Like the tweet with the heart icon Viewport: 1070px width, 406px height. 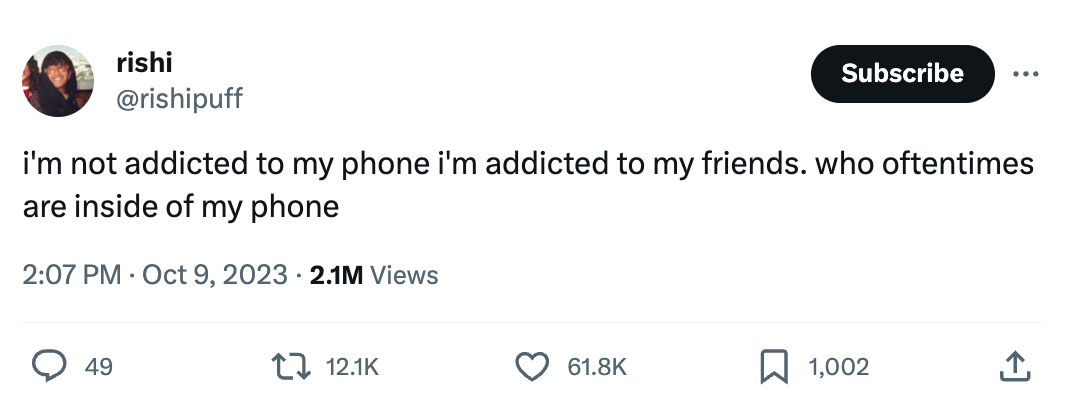click(x=532, y=367)
